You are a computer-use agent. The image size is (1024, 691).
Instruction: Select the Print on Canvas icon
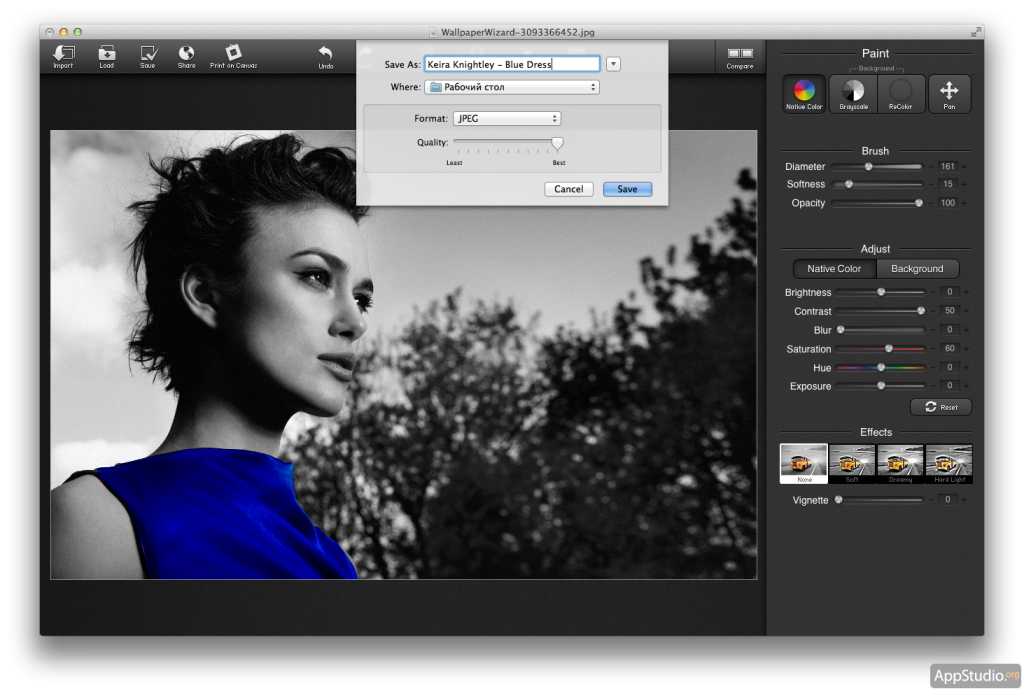coord(233,55)
